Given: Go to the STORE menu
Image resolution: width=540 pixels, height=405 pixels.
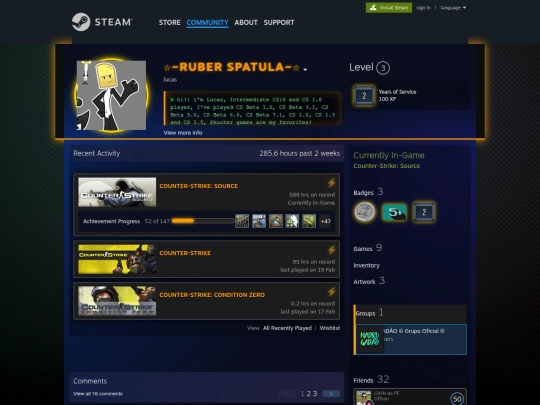Looking at the screenshot, I should coord(169,22).
